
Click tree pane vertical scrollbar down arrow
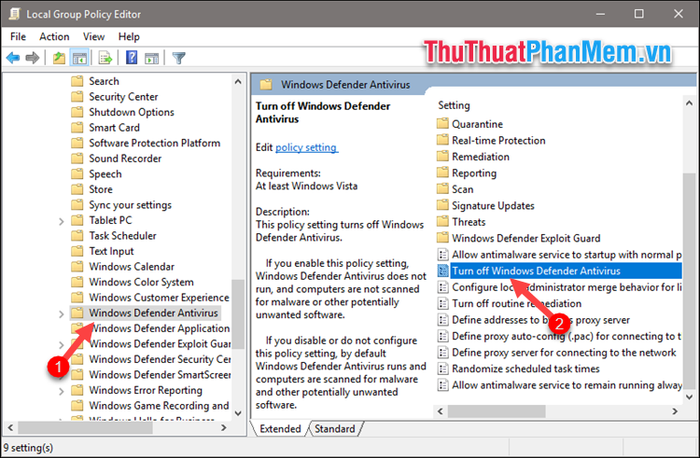pos(238,413)
